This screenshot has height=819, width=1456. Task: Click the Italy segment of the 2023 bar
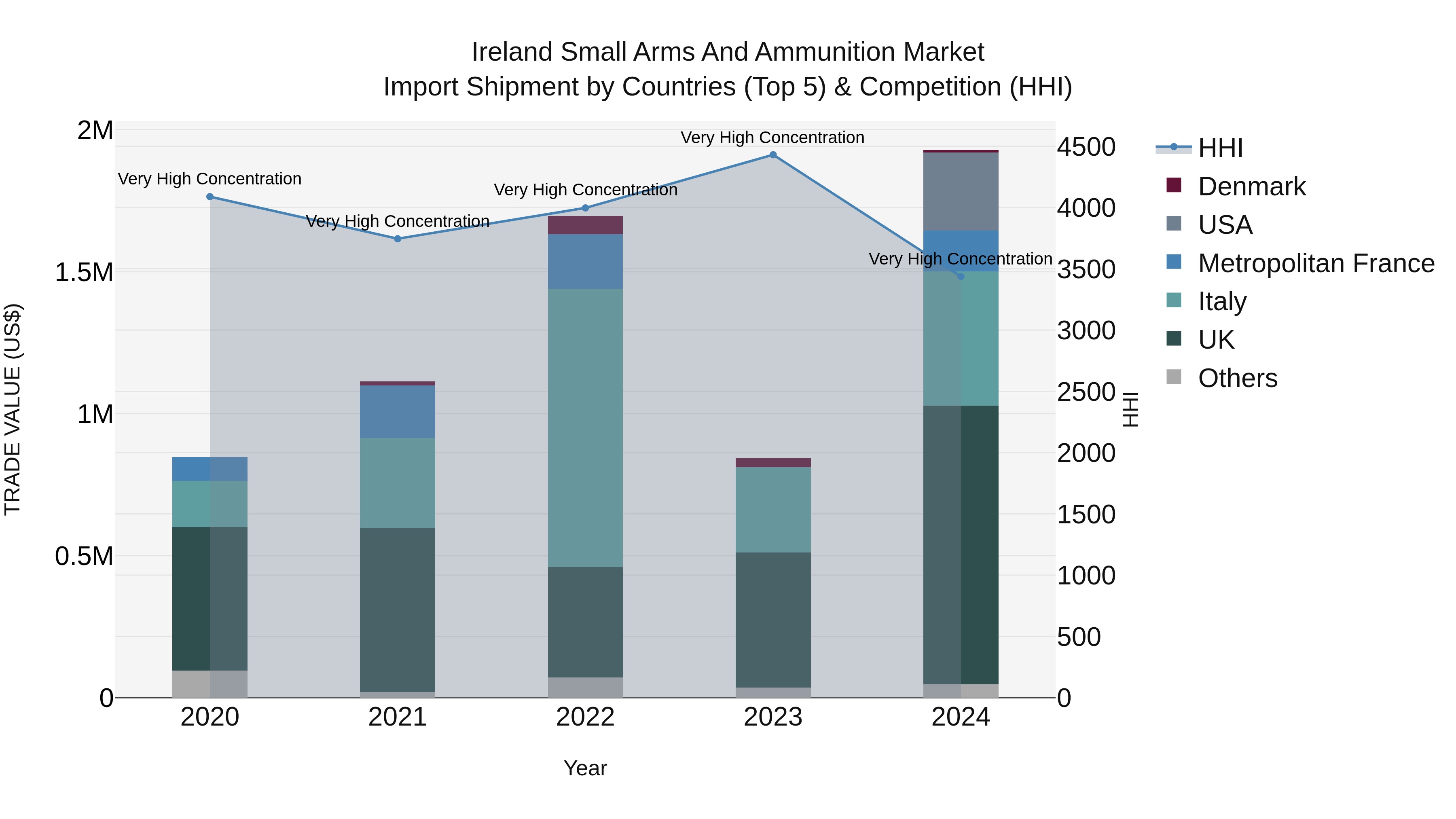[773, 510]
